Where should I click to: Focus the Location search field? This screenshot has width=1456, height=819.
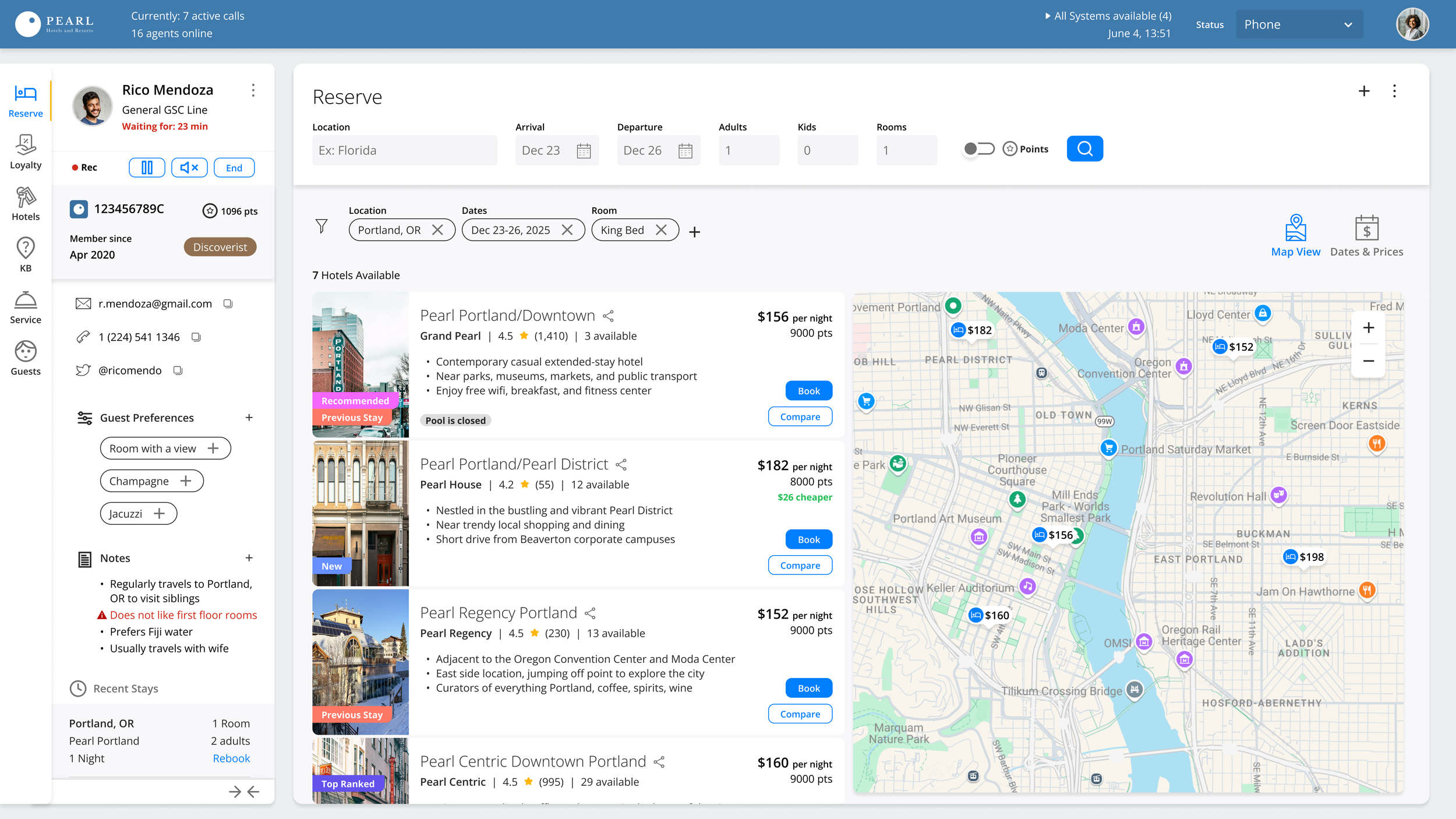pyautogui.click(x=405, y=150)
